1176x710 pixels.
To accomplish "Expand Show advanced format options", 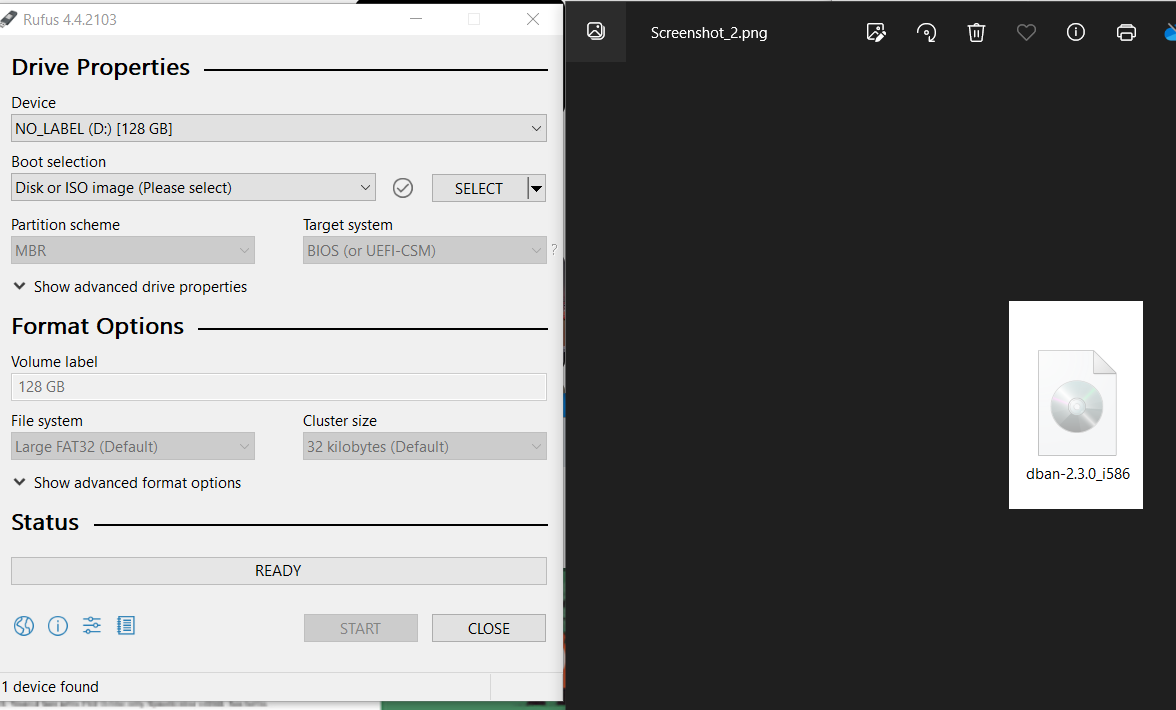I will point(127,483).
